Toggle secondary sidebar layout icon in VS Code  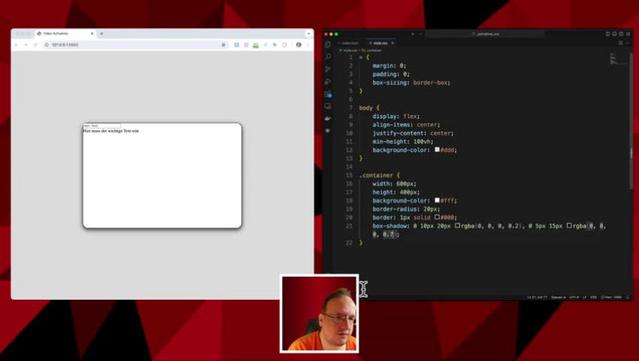(621, 34)
